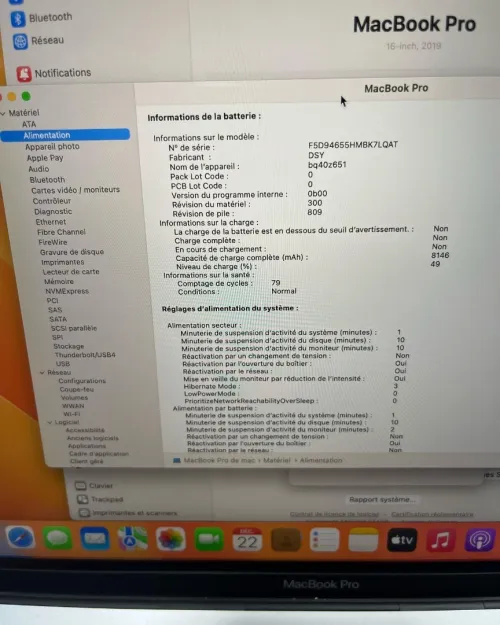Image resolution: width=500 pixels, height=625 pixels.
Task: Select Applications under Logiciel
Action: (87, 446)
